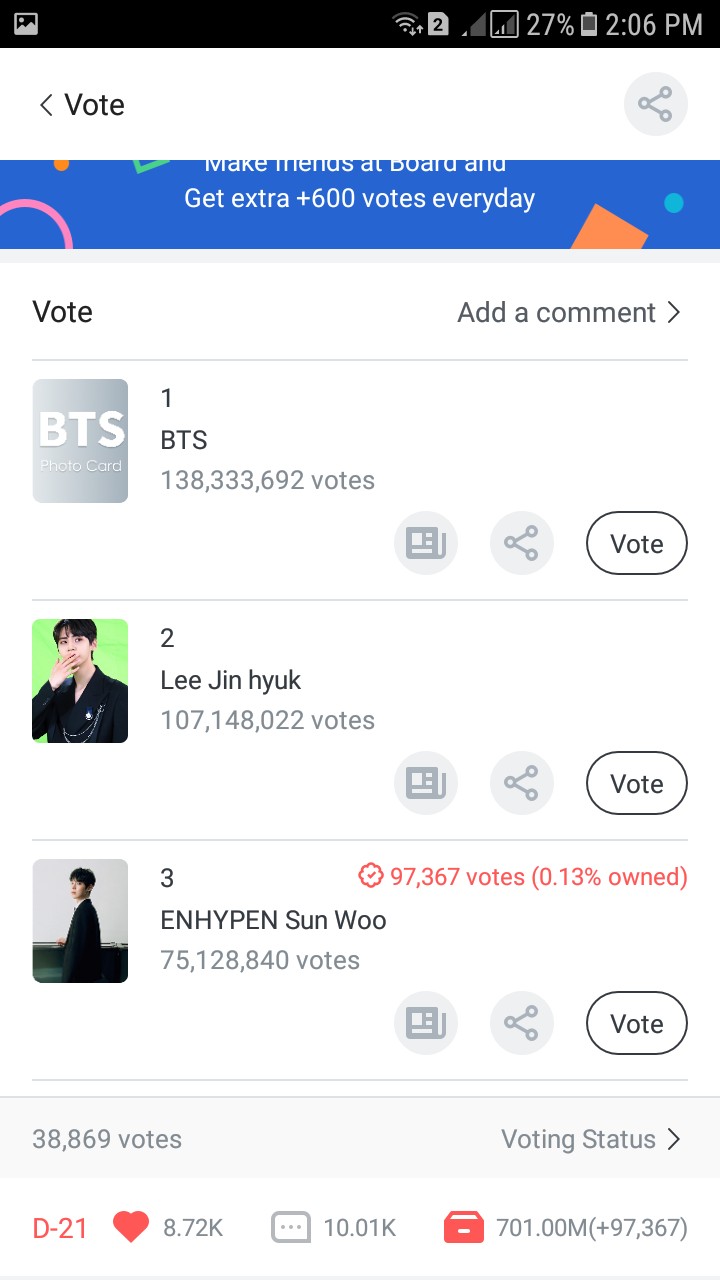This screenshot has height=1280, width=720.
Task: Tap the red heart likes icon
Action: 131,1227
